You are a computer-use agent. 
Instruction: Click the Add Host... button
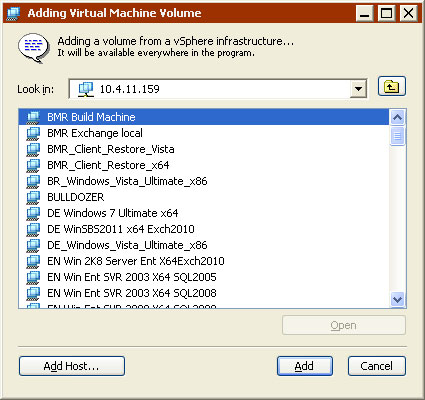click(72, 366)
